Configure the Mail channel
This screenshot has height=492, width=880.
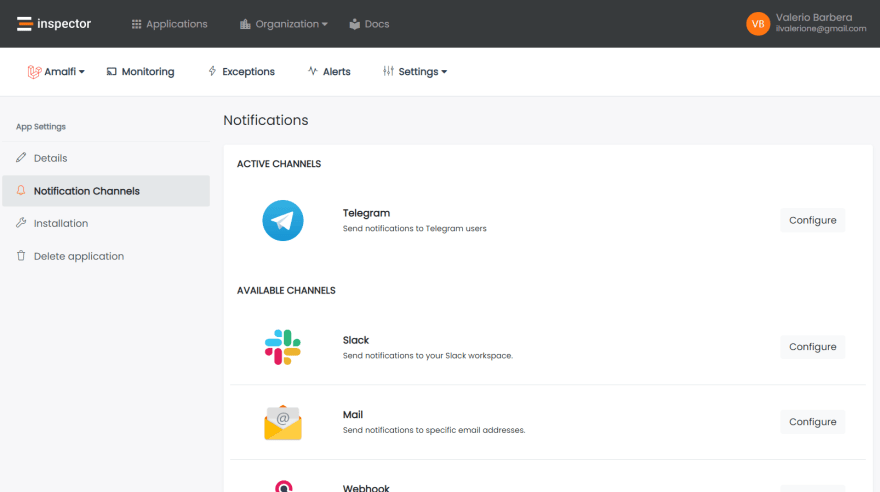point(813,421)
